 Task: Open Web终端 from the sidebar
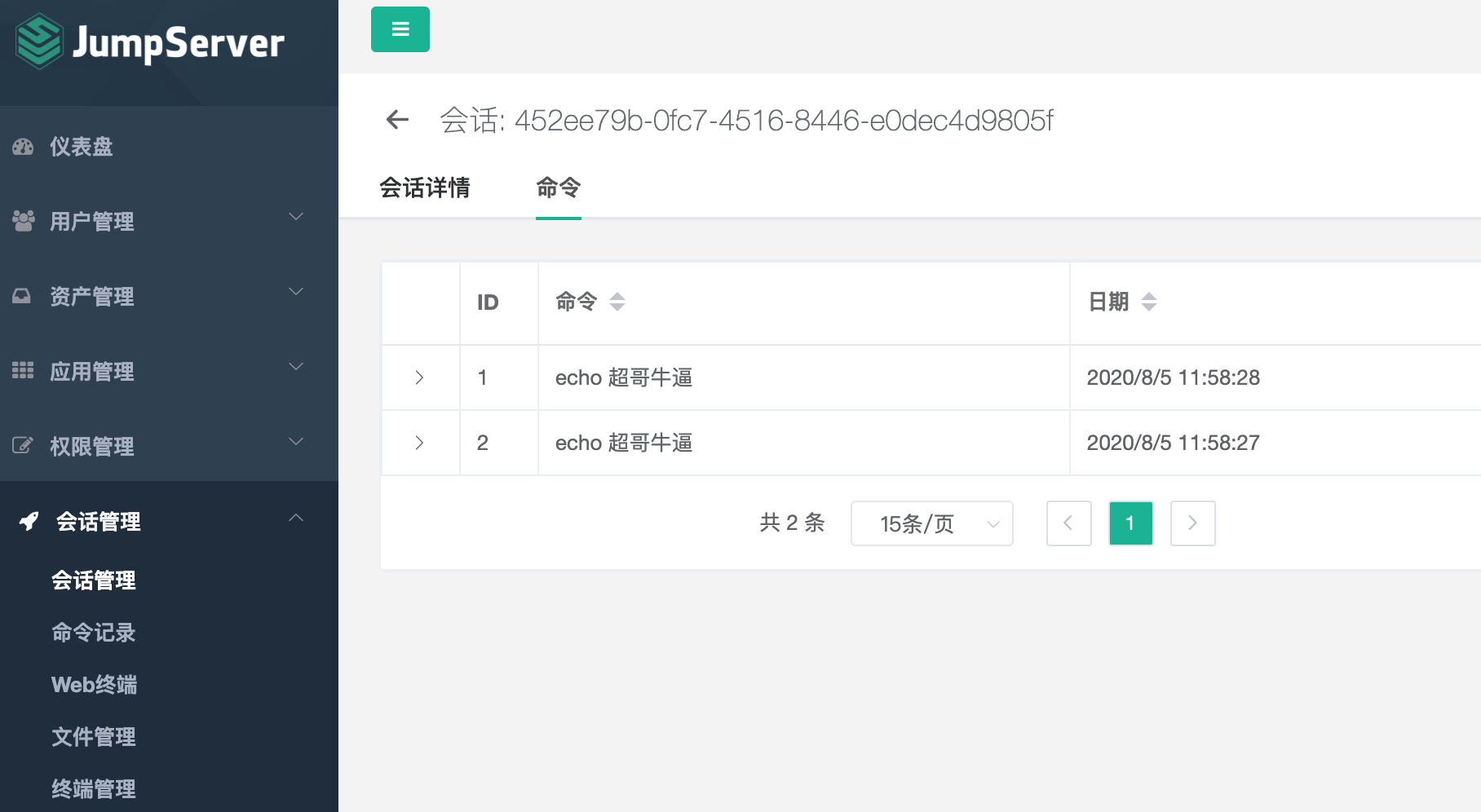coord(95,685)
